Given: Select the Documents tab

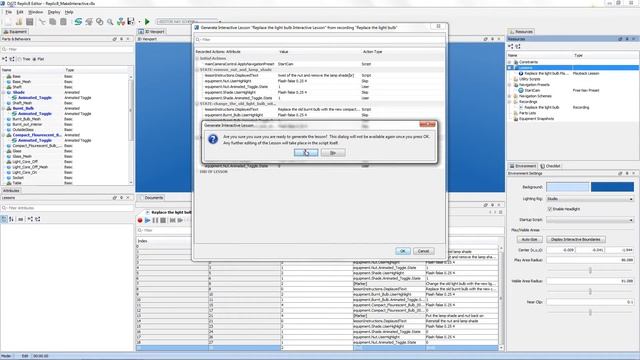Looking at the screenshot, I should [x=151, y=198].
